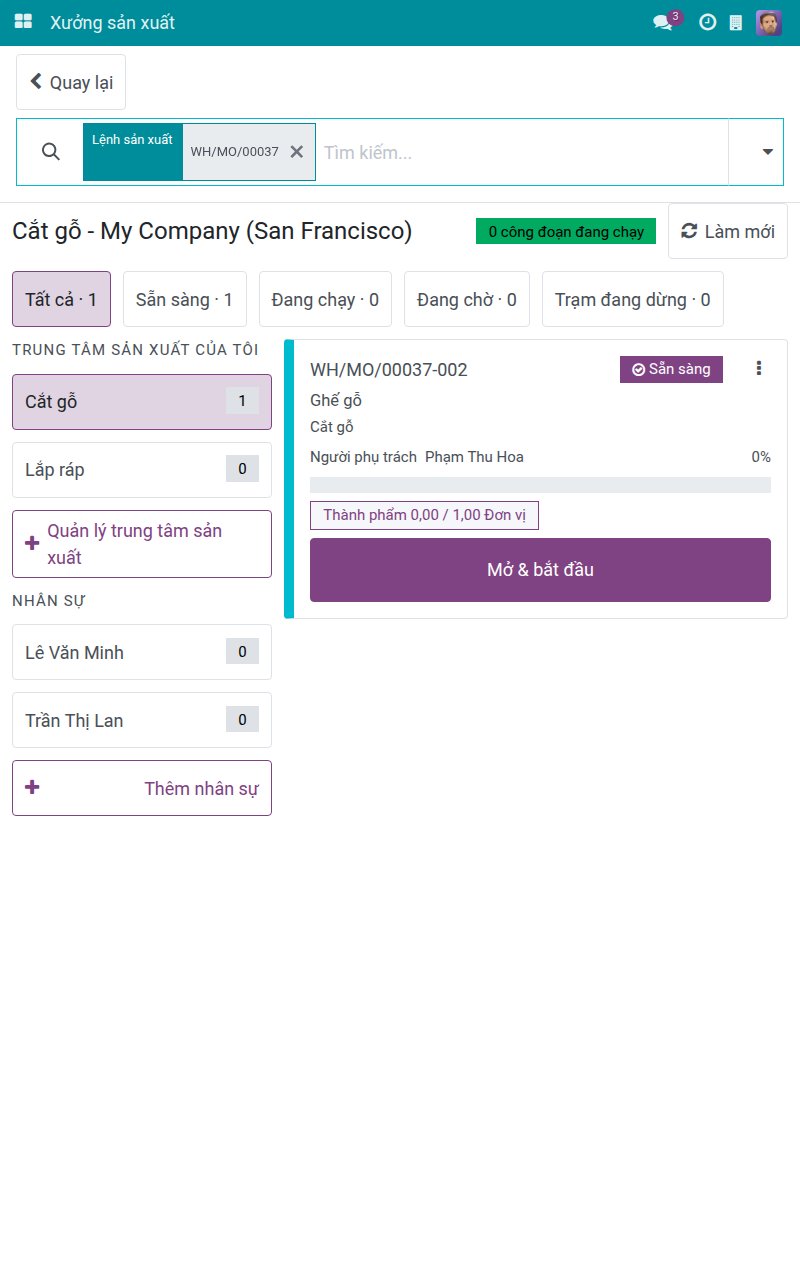Select employee Trần Thị Lan
The image size is (800, 1280).
142,720
